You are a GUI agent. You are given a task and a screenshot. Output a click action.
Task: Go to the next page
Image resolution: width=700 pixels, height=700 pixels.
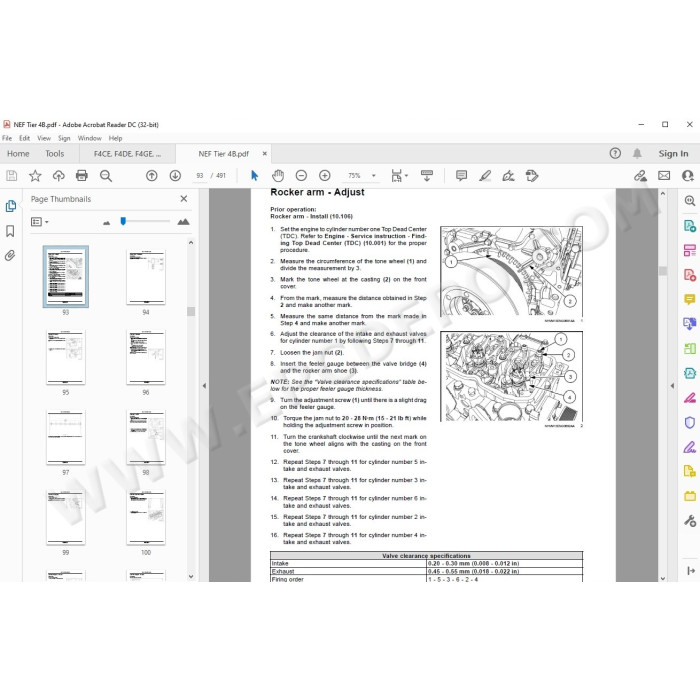(175, 176)
